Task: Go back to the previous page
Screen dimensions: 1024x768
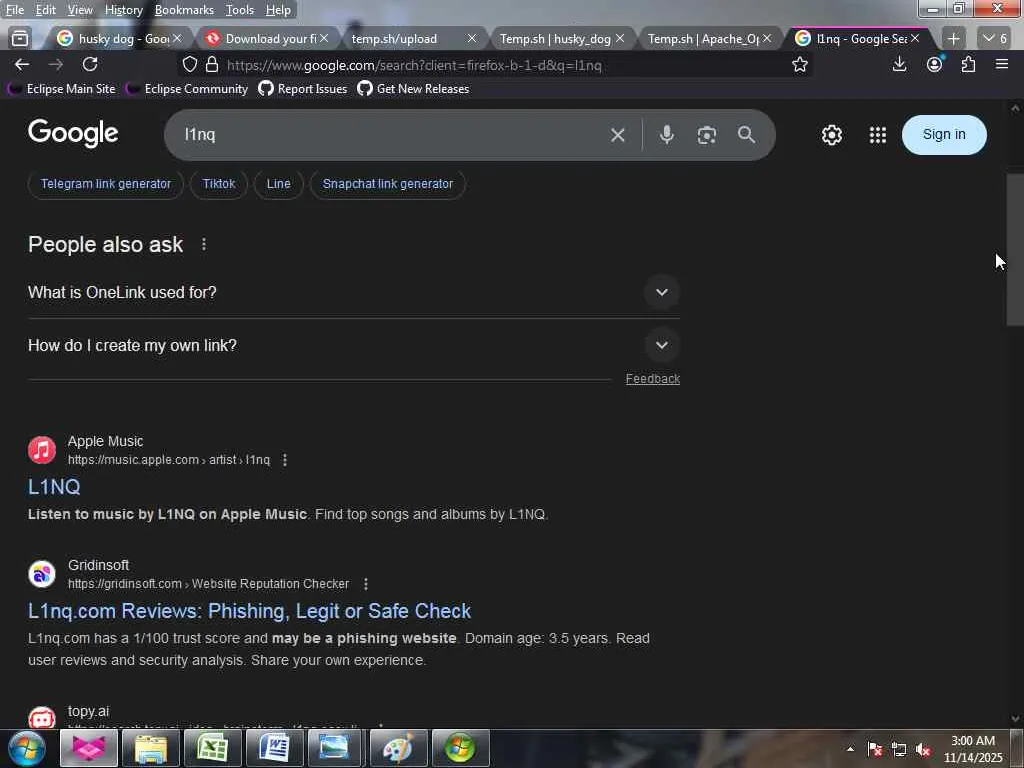Action: [22, 65]
